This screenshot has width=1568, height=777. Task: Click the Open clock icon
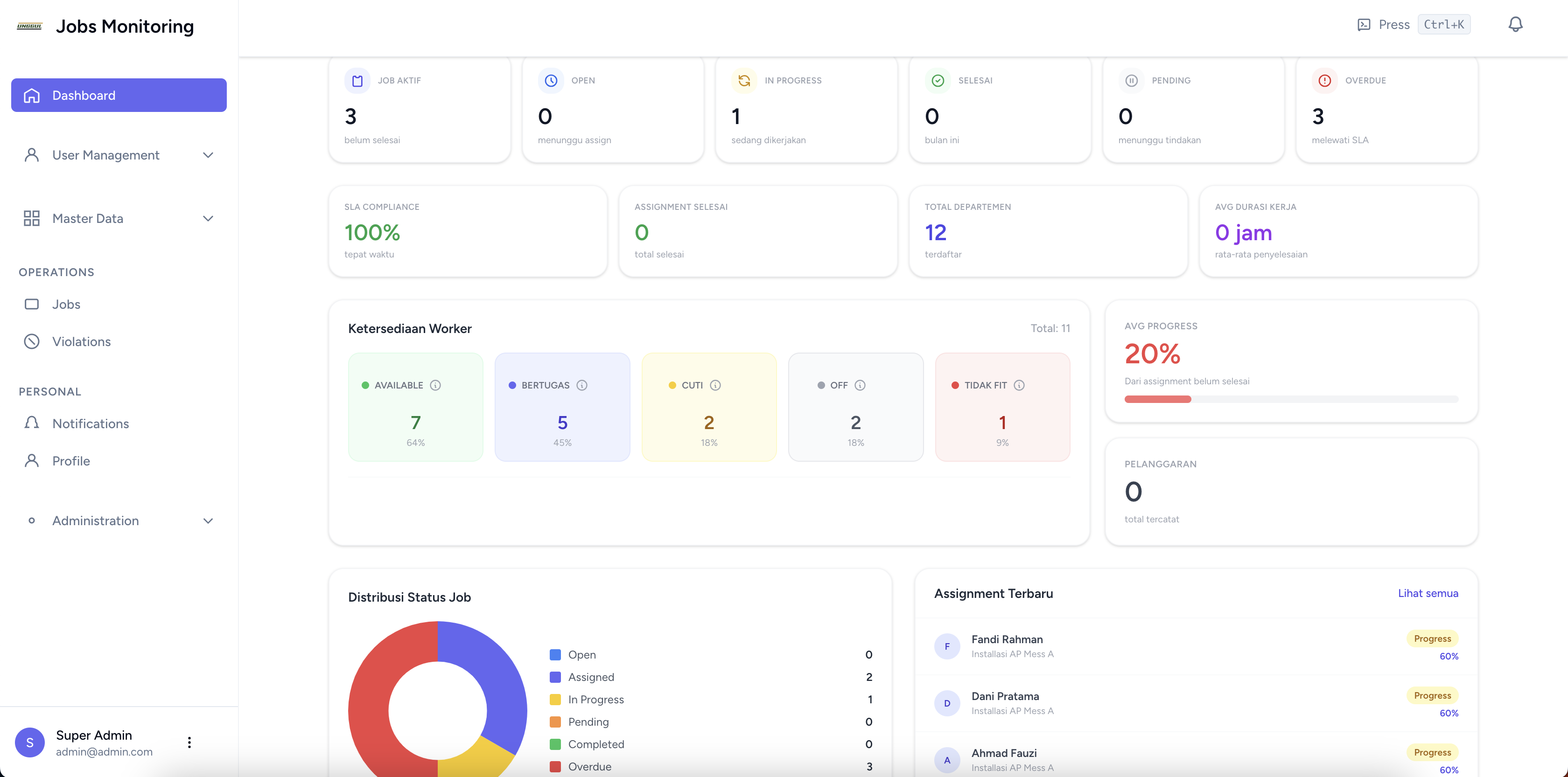tap(551, 80)
